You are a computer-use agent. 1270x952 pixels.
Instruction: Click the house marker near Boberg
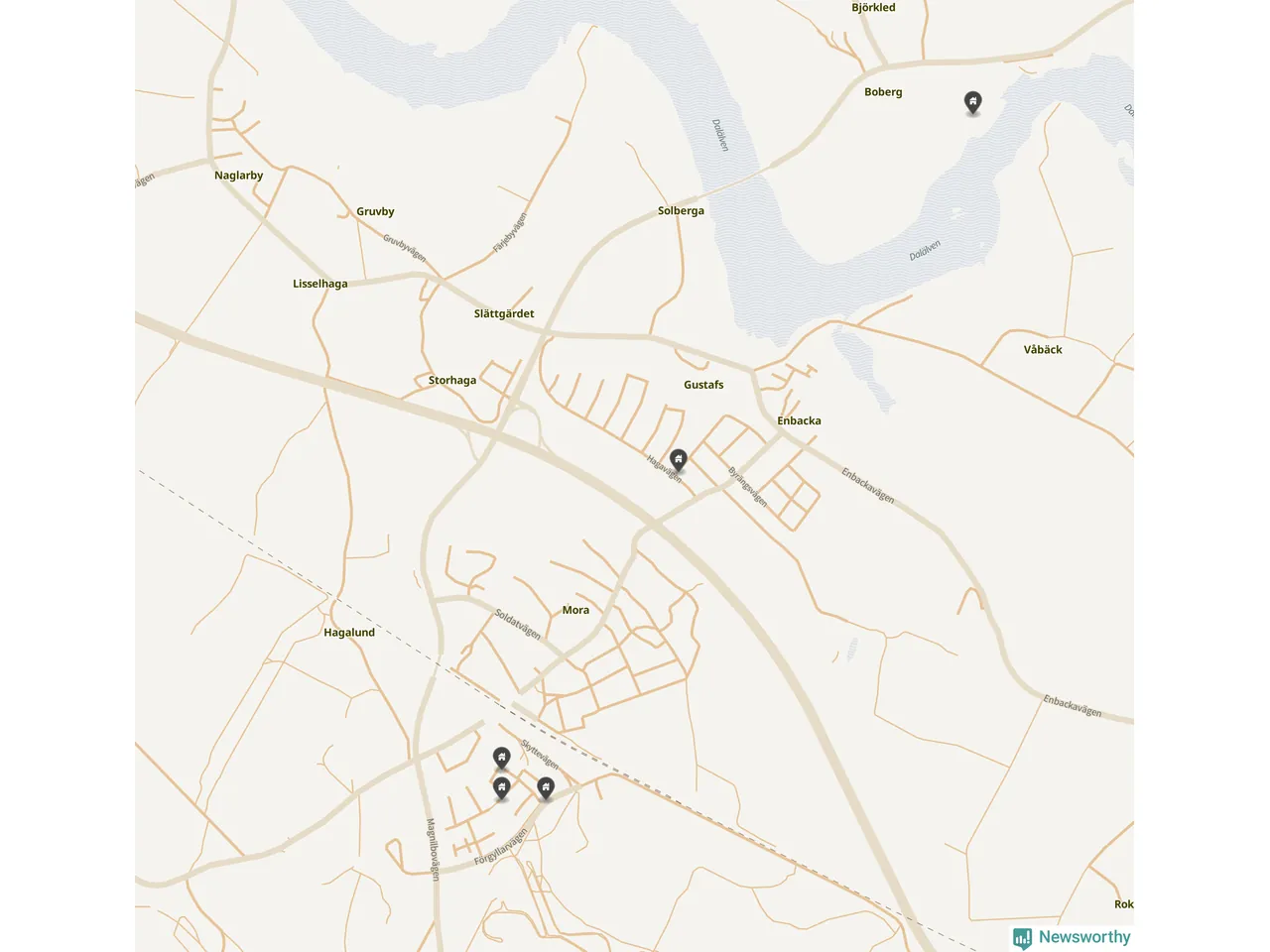973,102
